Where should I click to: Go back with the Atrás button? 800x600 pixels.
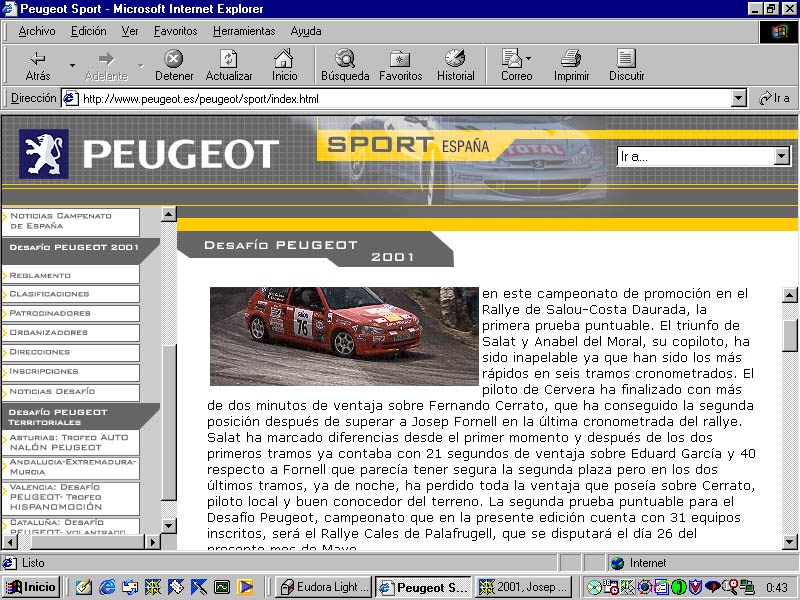(x=38, y=65)
